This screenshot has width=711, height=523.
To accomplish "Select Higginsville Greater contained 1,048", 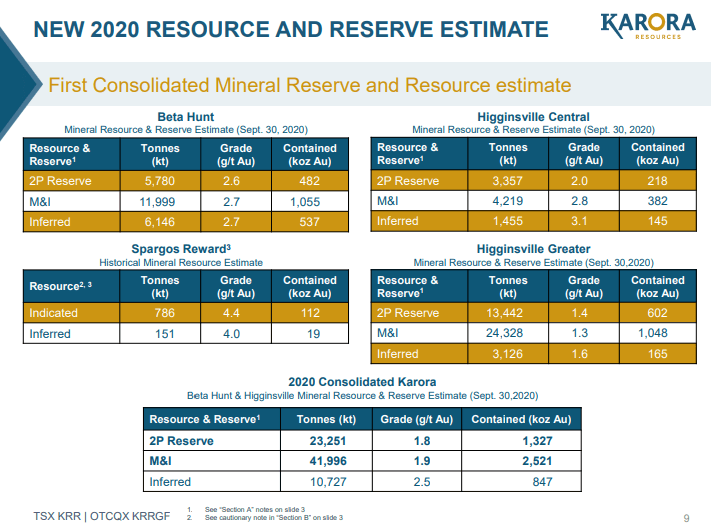I will tap(653, 333).
